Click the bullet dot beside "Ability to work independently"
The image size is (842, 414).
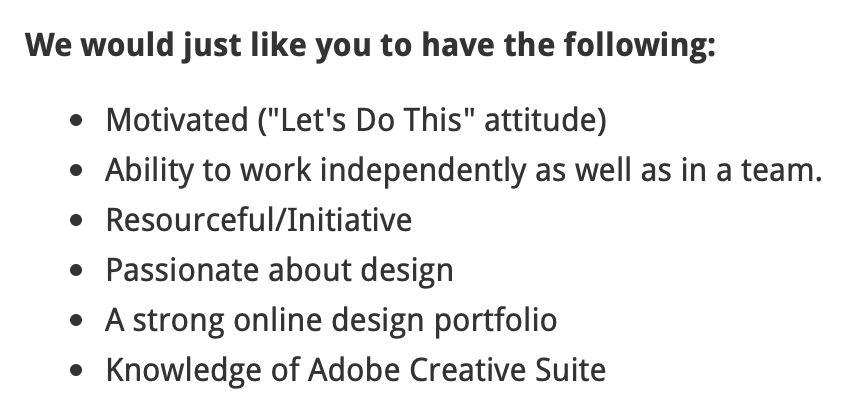click(77, 170)
